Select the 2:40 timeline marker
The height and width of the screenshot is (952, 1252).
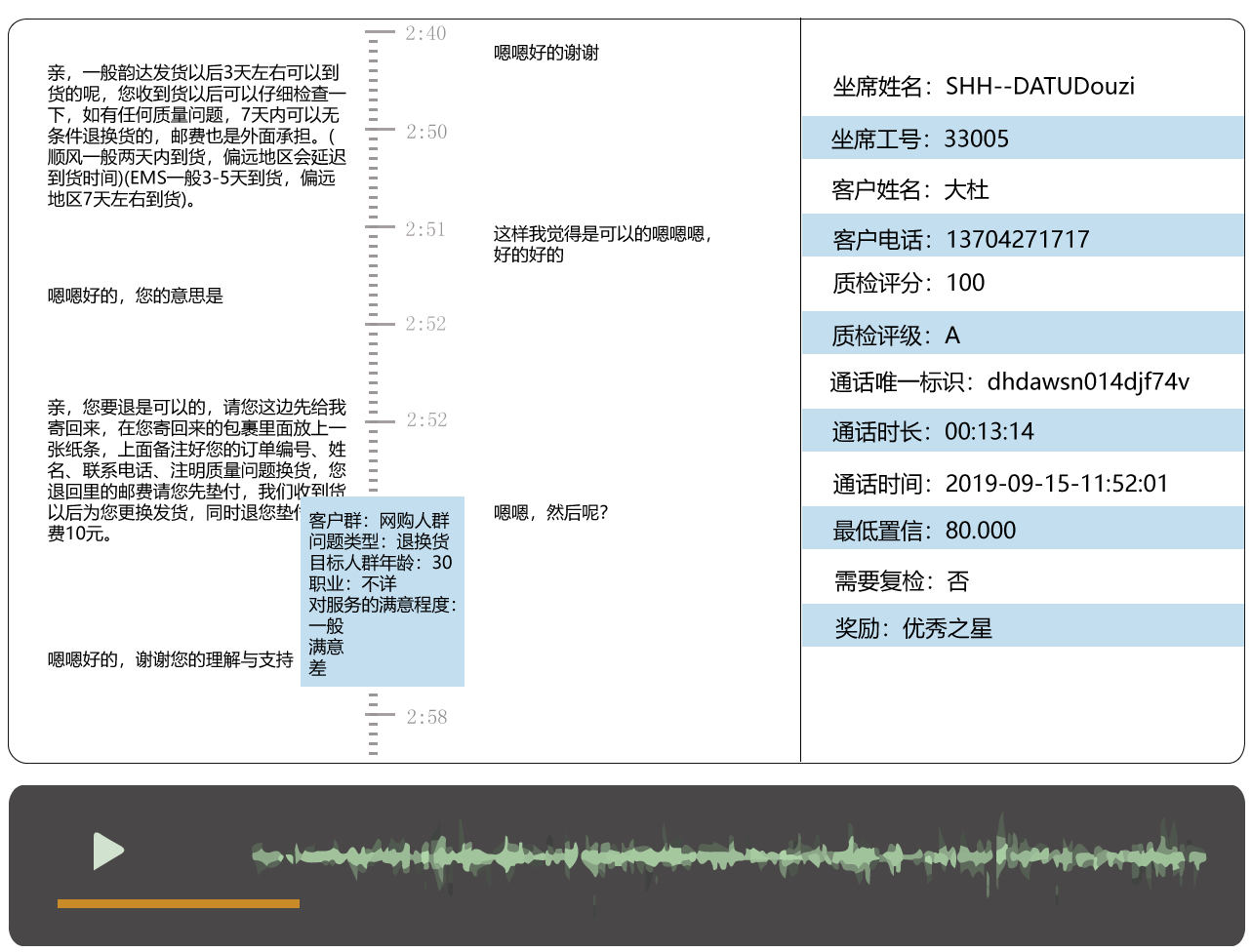(424, 34)
